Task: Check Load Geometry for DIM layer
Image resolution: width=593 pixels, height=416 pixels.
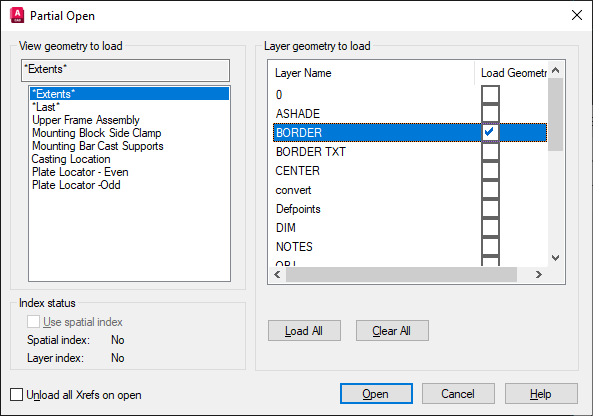Action: click(x=490, y=228)
